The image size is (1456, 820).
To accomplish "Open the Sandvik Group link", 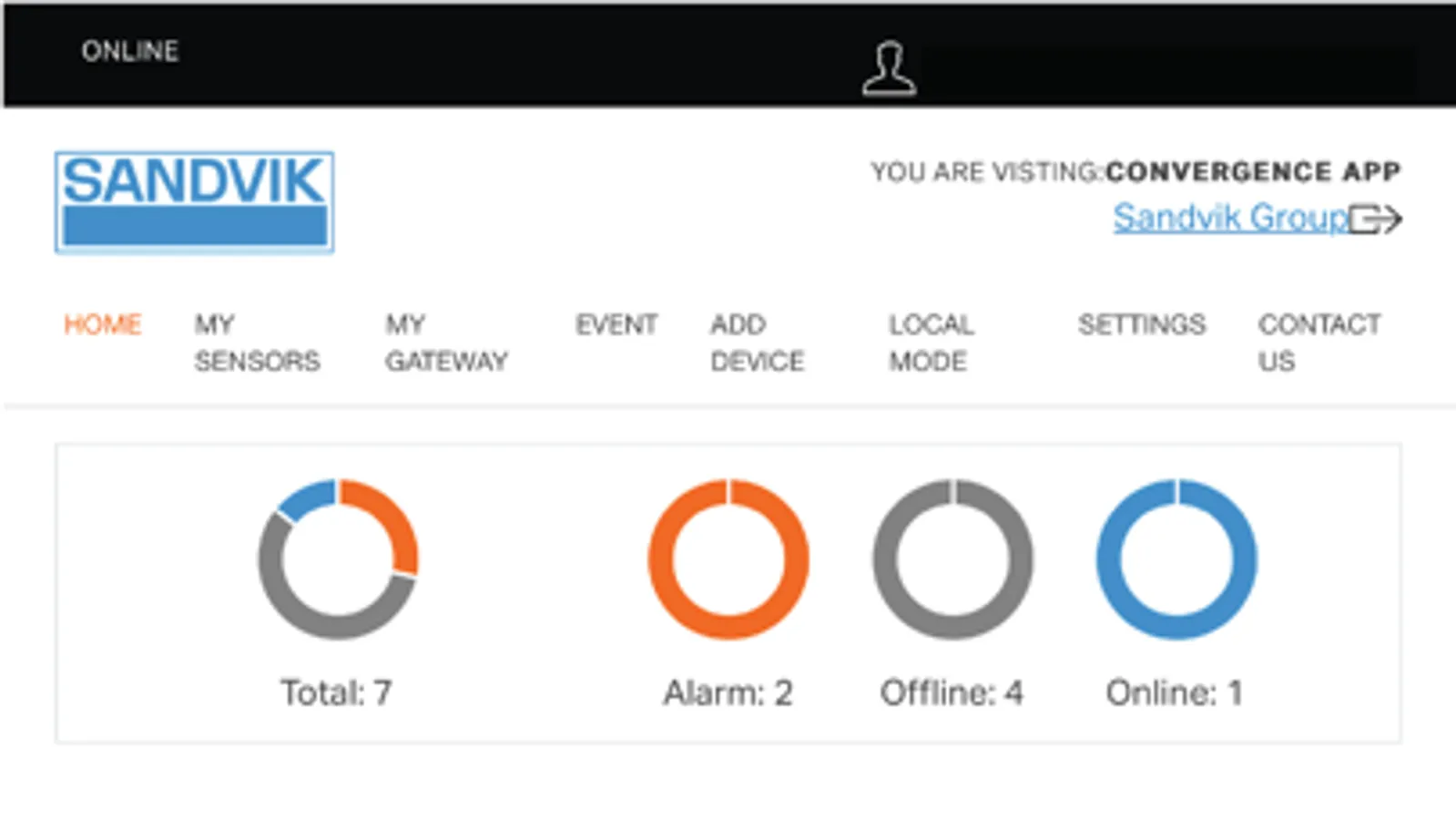I will [x=1230, y=218].
